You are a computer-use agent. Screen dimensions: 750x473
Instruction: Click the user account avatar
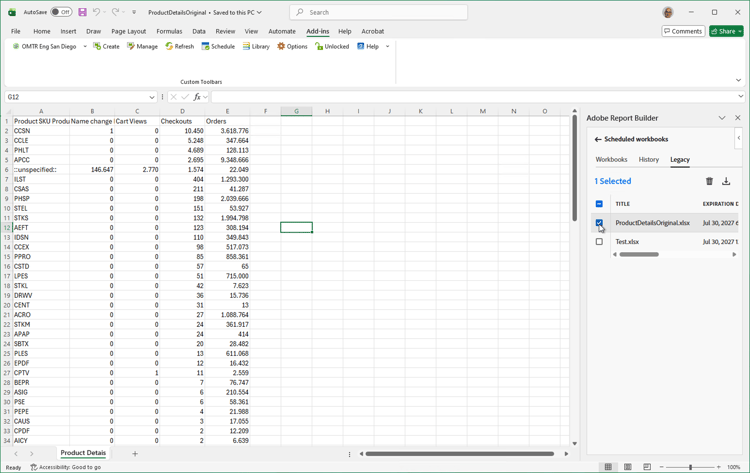[668, 12]
